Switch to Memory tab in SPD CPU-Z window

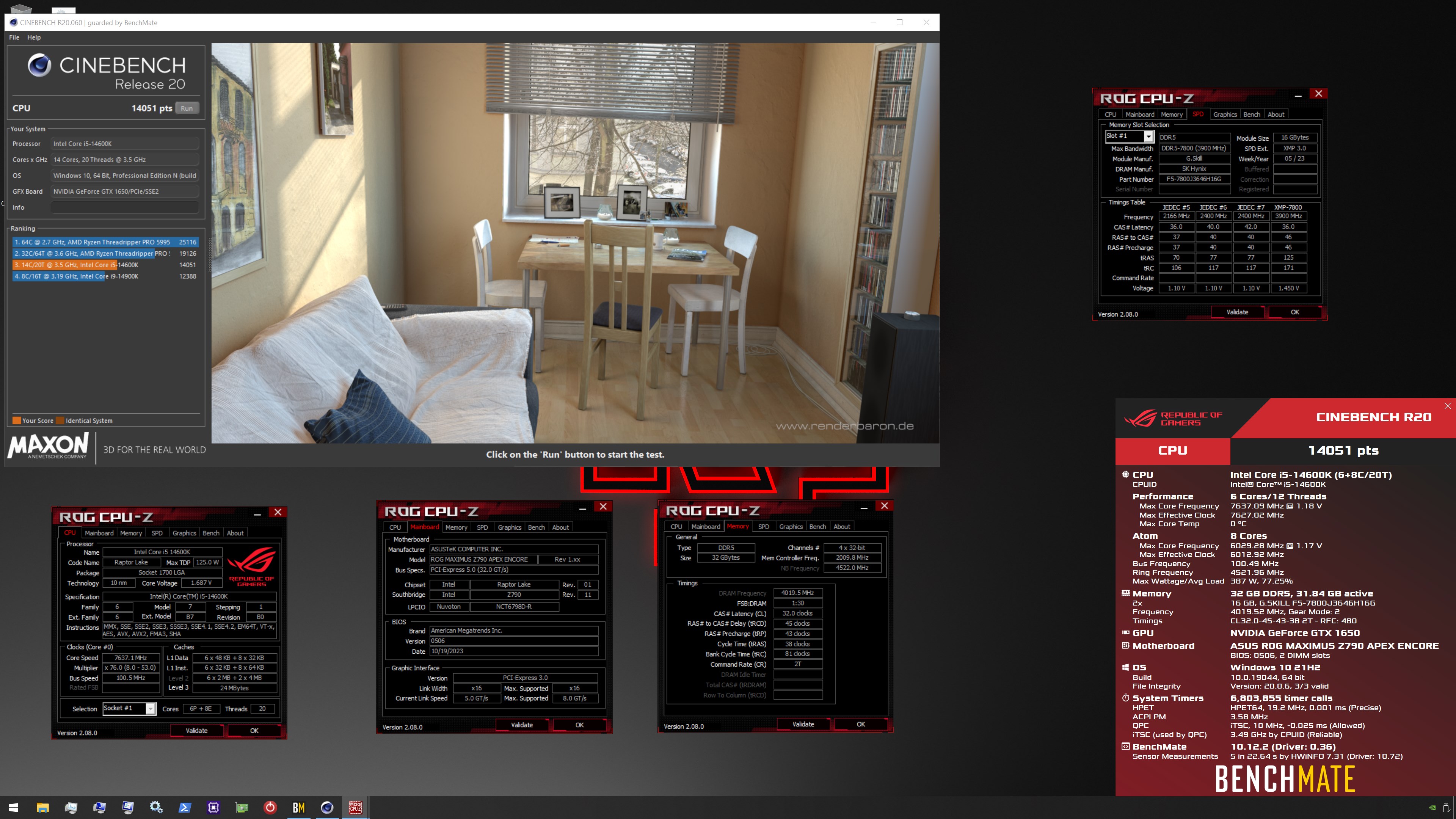pos(1172,114)
